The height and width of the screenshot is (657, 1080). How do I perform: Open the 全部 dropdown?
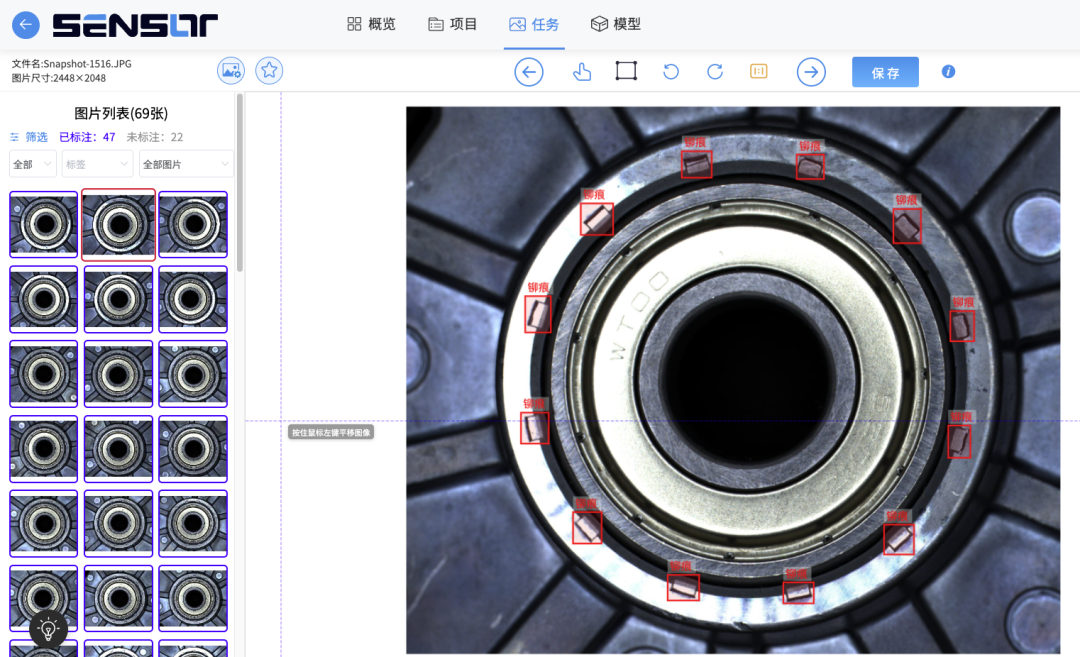[x=32, y=164]
